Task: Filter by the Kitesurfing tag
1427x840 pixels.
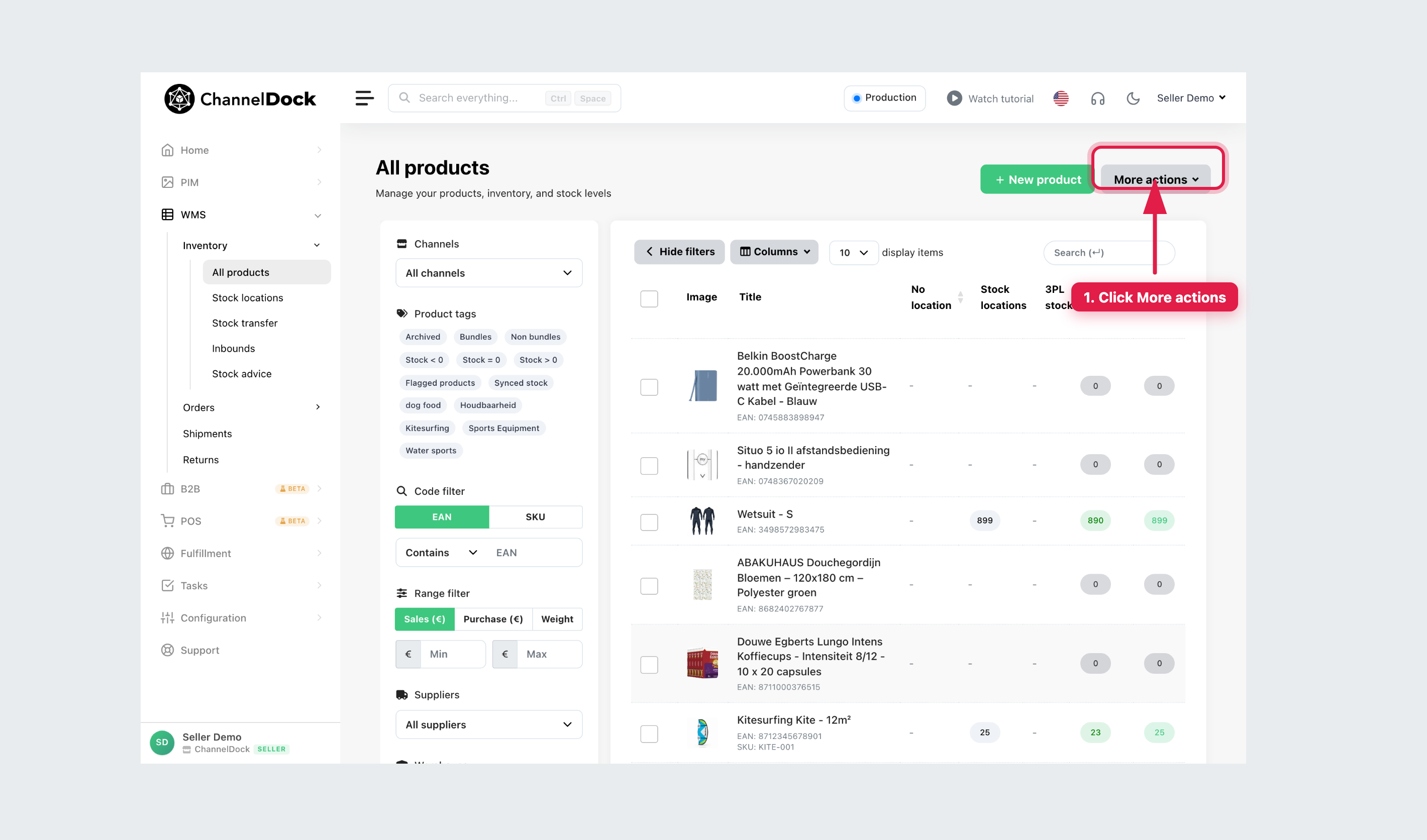Action: click(427, 428)
